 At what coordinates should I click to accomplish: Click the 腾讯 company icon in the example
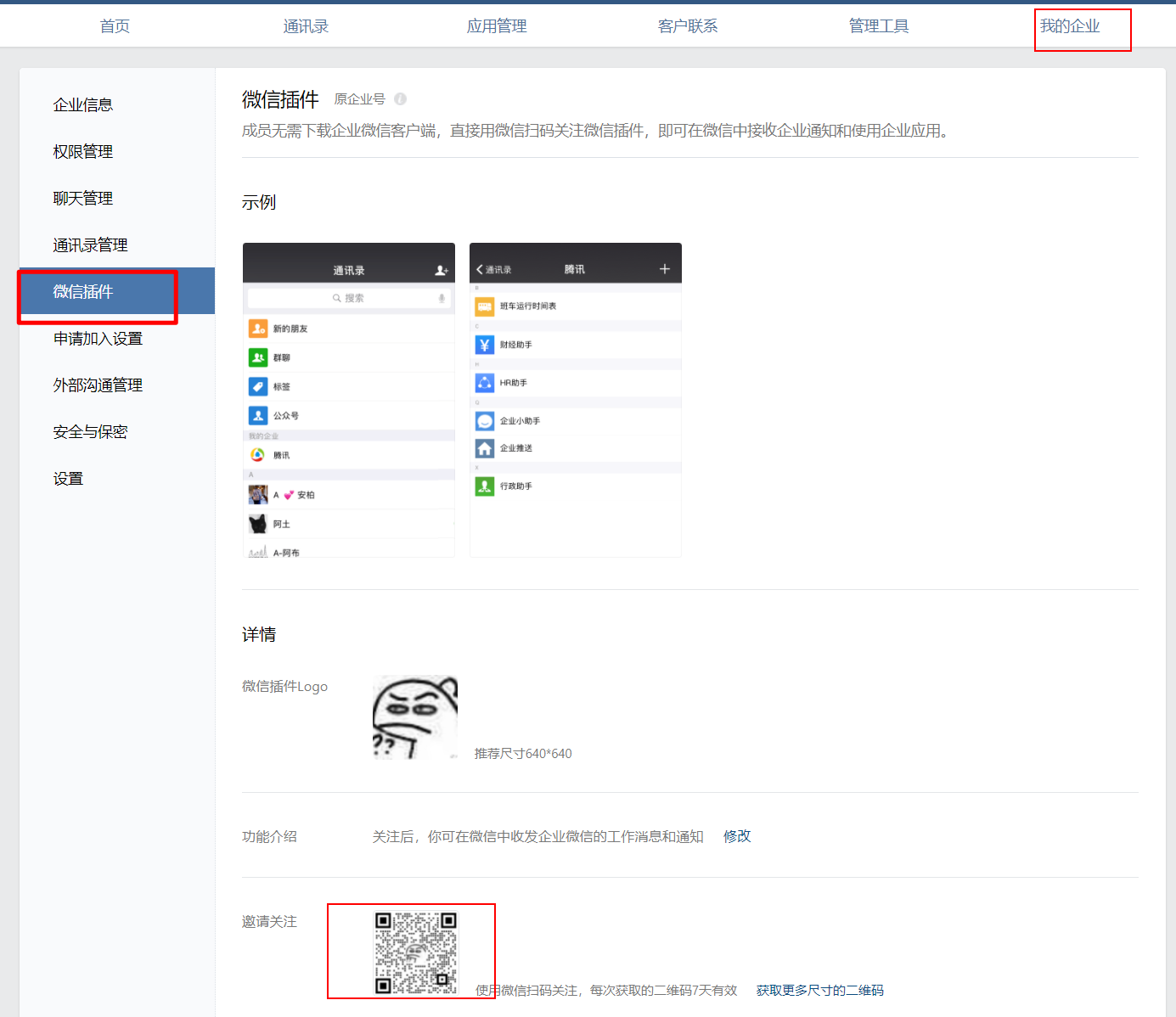click(x=257, y=455)
